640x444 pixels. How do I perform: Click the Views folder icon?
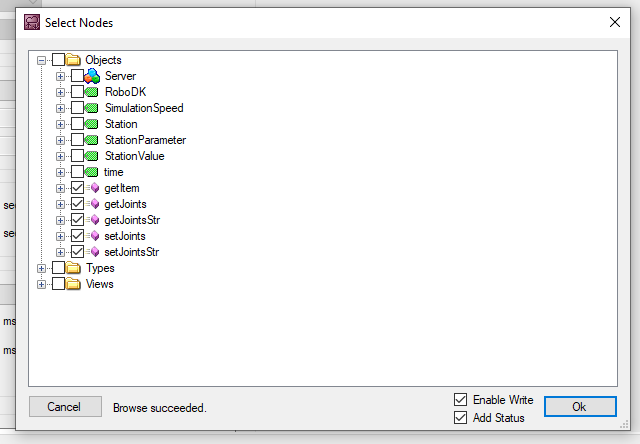coord(73,284)
